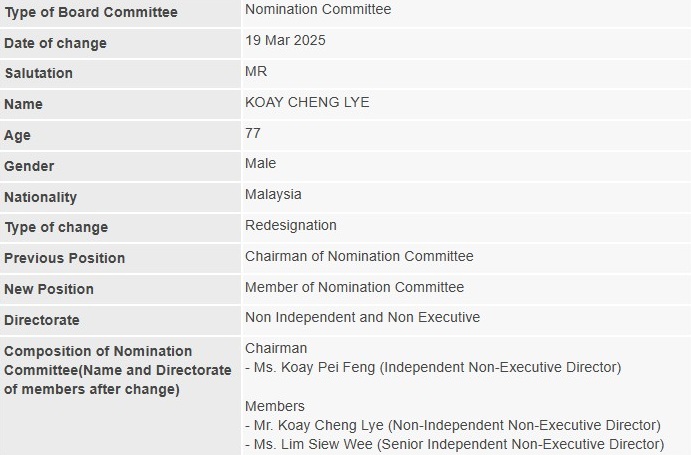
Task: Select the date 19 Mar 2025
Action: (285, 40)
